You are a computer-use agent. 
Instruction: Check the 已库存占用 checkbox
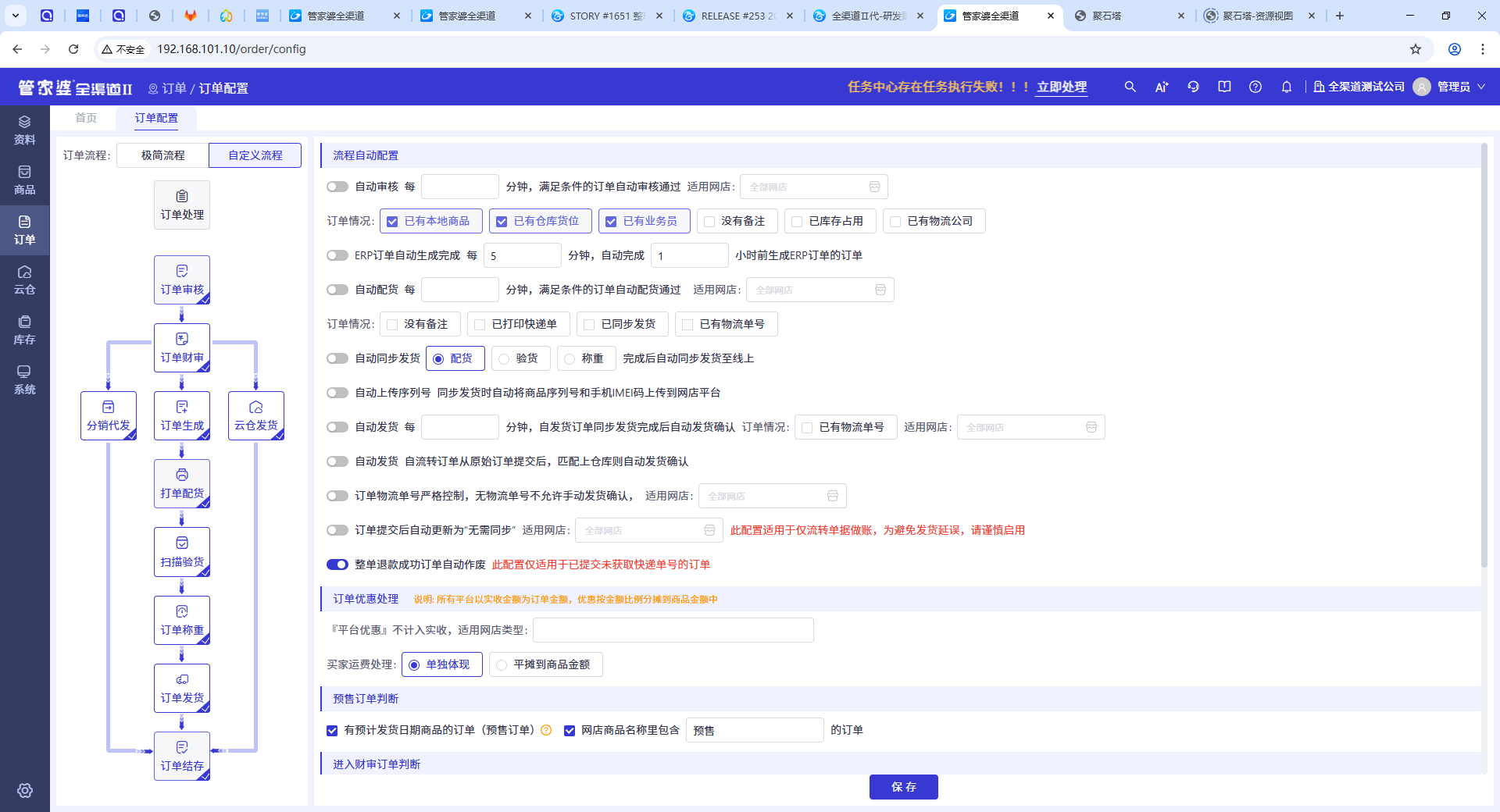797,222
